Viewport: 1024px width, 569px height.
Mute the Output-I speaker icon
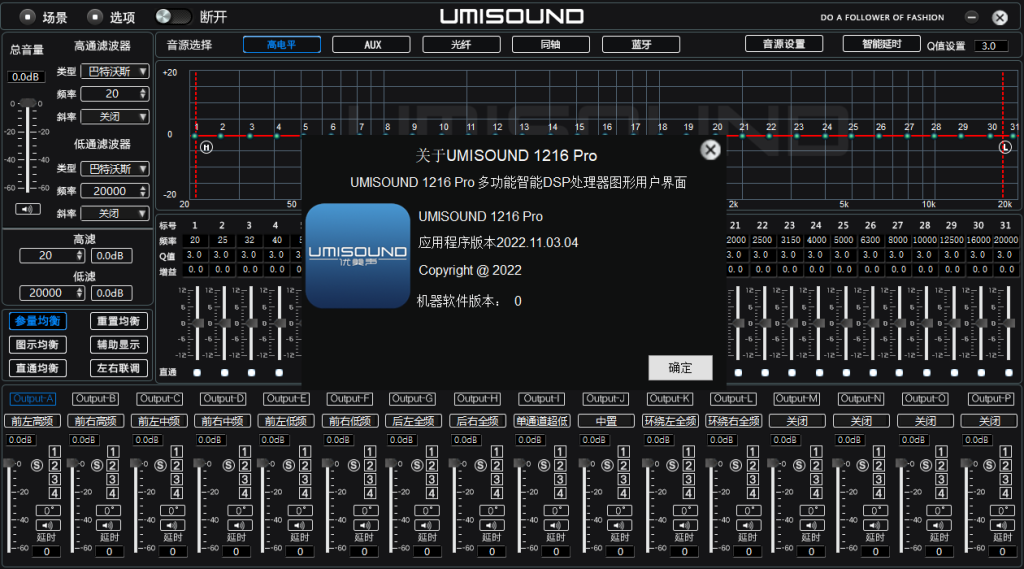click(554, 525)
